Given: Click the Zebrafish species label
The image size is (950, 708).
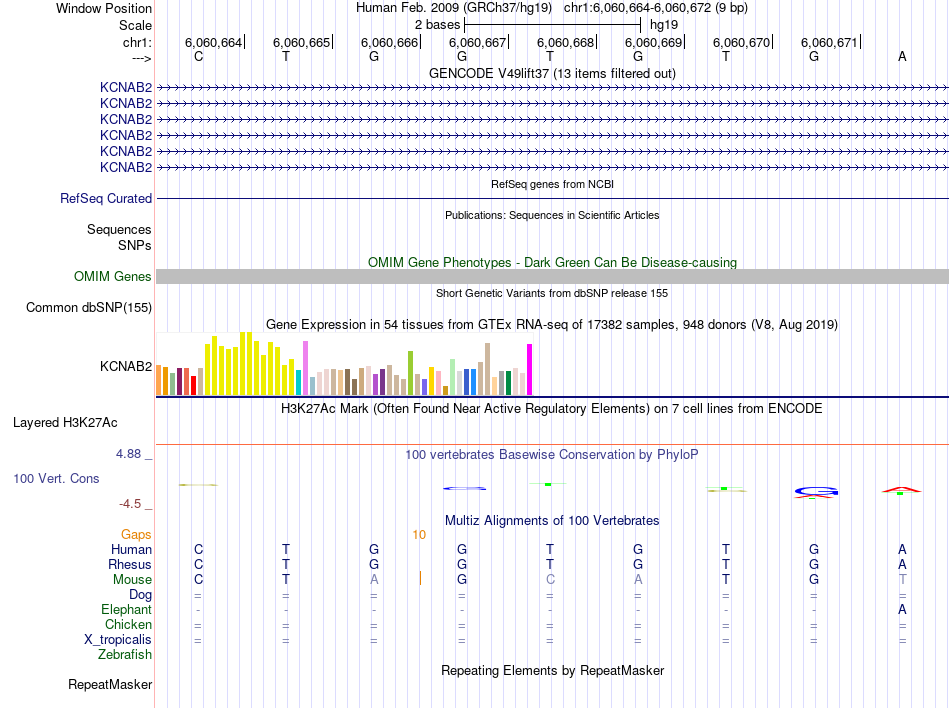Looking at the screenshot, I should (125, 654).
